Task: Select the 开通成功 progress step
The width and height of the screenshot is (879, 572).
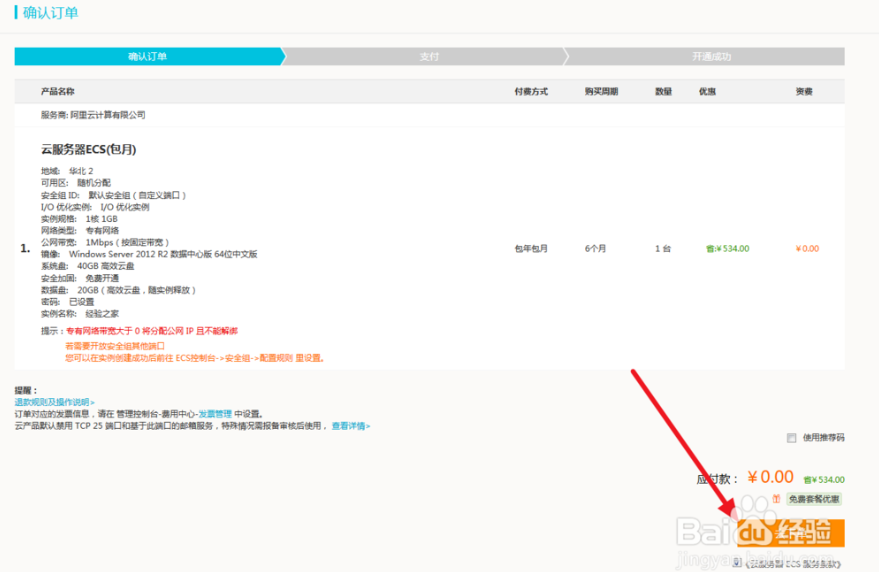Action: (x=711, y=57)
